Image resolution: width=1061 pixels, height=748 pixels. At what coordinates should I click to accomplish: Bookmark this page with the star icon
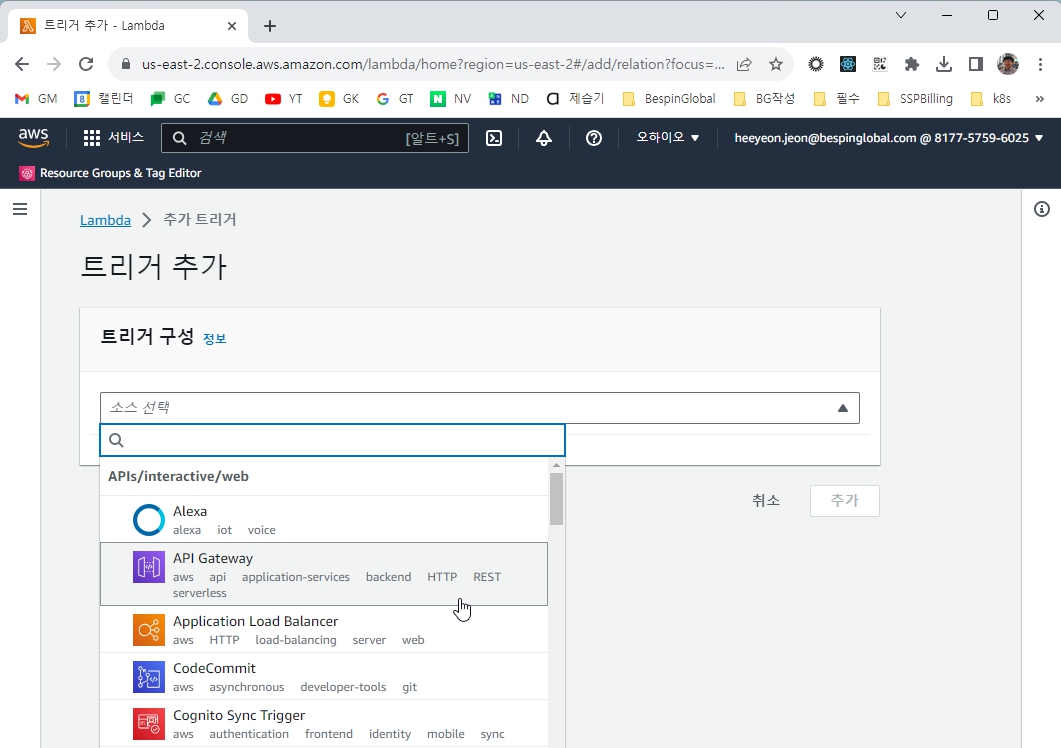[775, 64]
